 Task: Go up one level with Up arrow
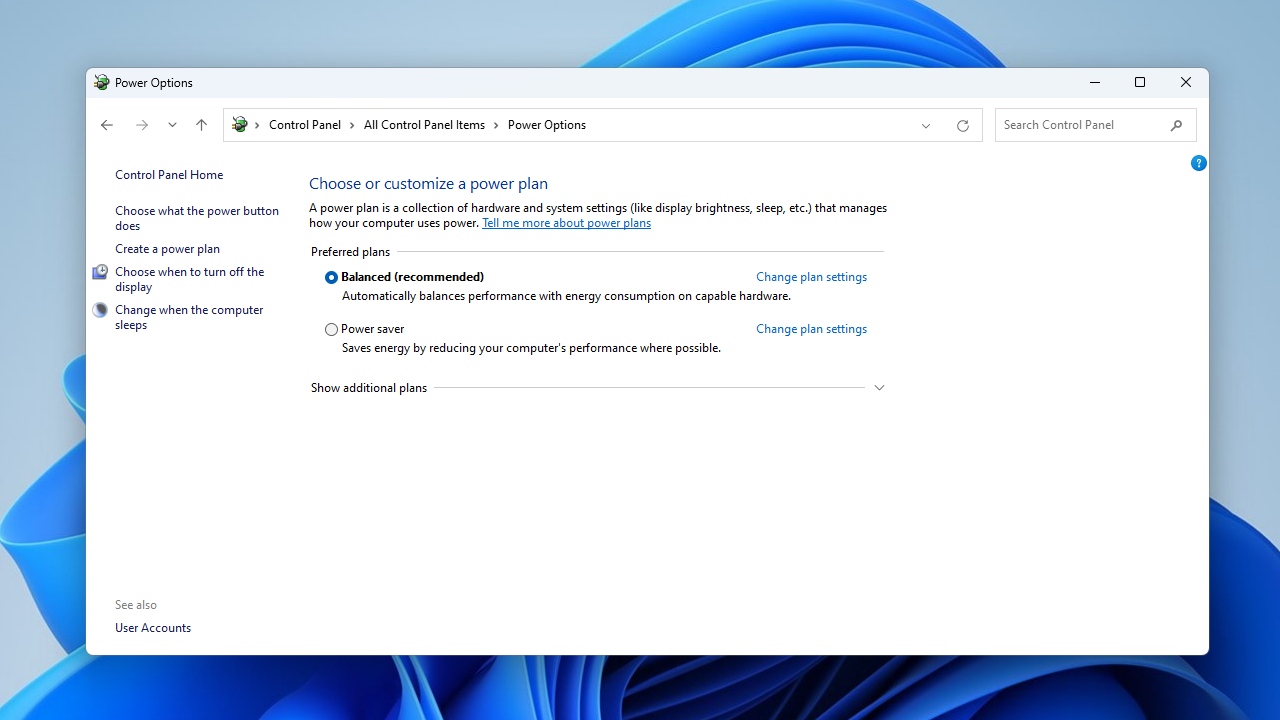click(x=201, y=125)
